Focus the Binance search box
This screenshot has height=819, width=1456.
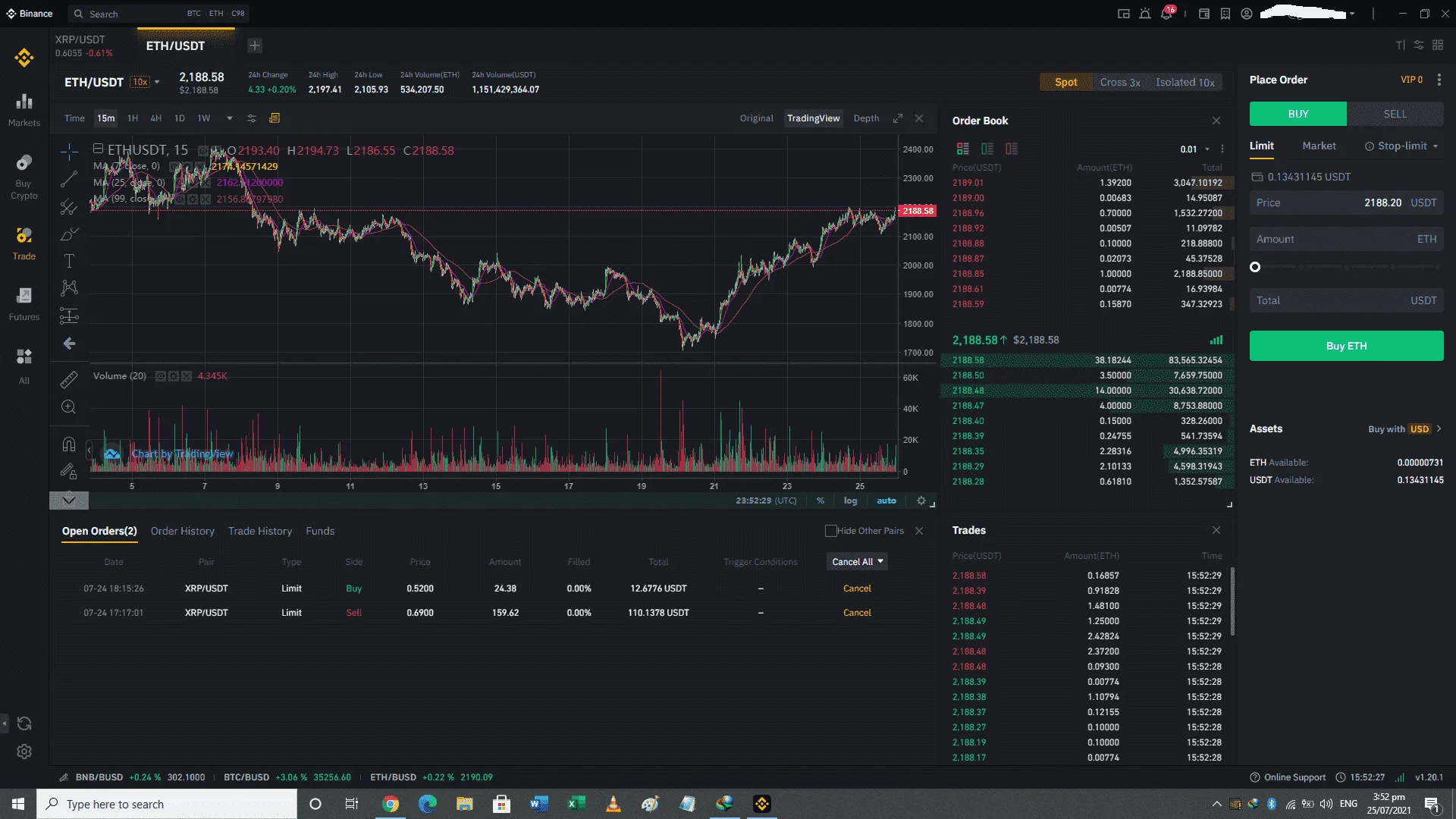[x=159, y=14]
